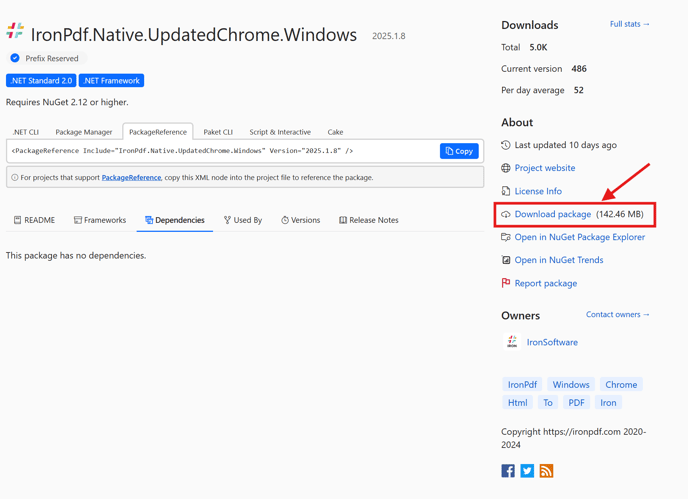Select the Package Manager tab
The width and height of the screenshot is (688, 499).
tap(83, 132)
